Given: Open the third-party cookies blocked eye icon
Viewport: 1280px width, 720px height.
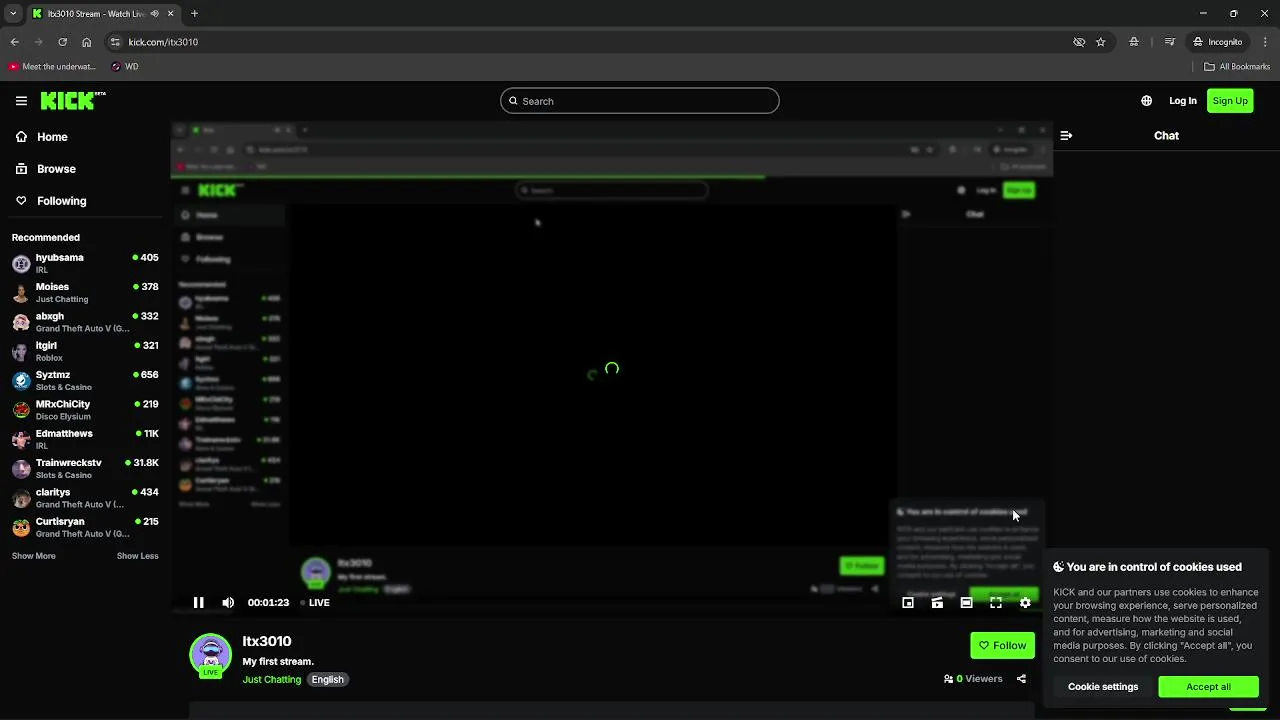Looking at the screenshot, I should click(1079, 42).
